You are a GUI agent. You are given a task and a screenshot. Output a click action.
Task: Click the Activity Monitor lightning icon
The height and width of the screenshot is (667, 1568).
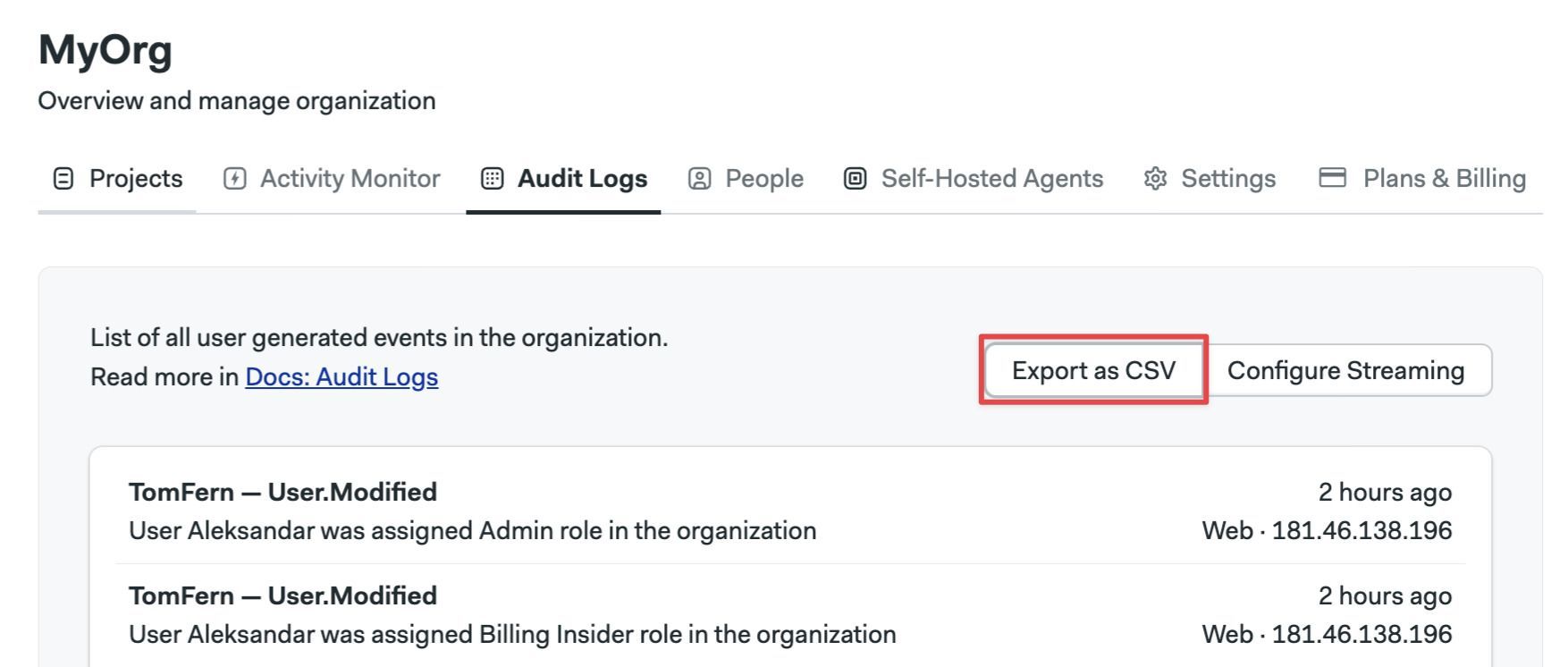pyautogui.click(x=234, y=179)
